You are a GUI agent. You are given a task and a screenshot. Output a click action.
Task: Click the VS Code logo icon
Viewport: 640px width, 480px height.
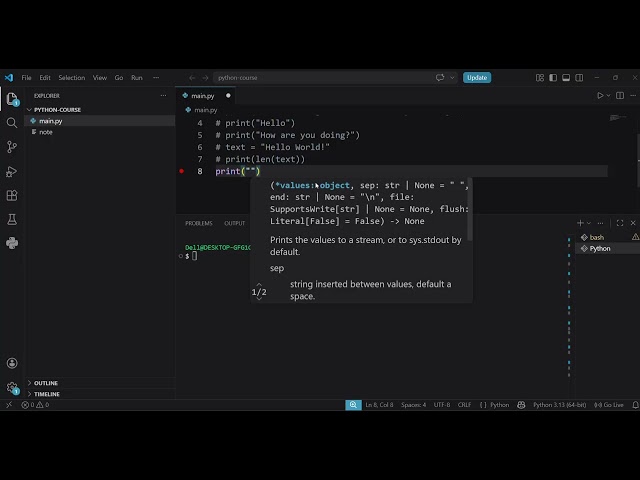pyautogui.click(x=9, y=78)
